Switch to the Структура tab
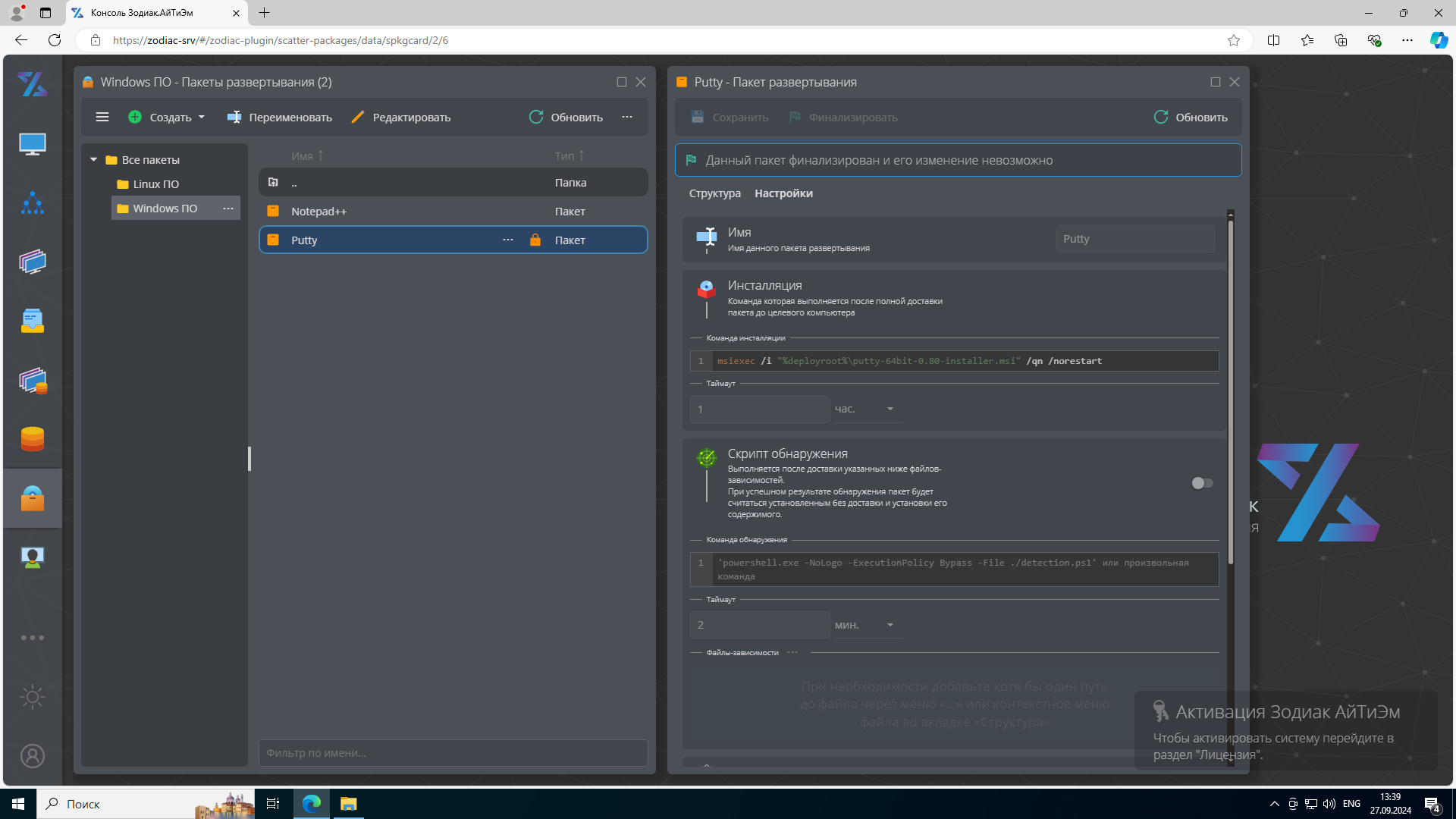Screen dimensions: 1456x819 click(x=715, y=193)
